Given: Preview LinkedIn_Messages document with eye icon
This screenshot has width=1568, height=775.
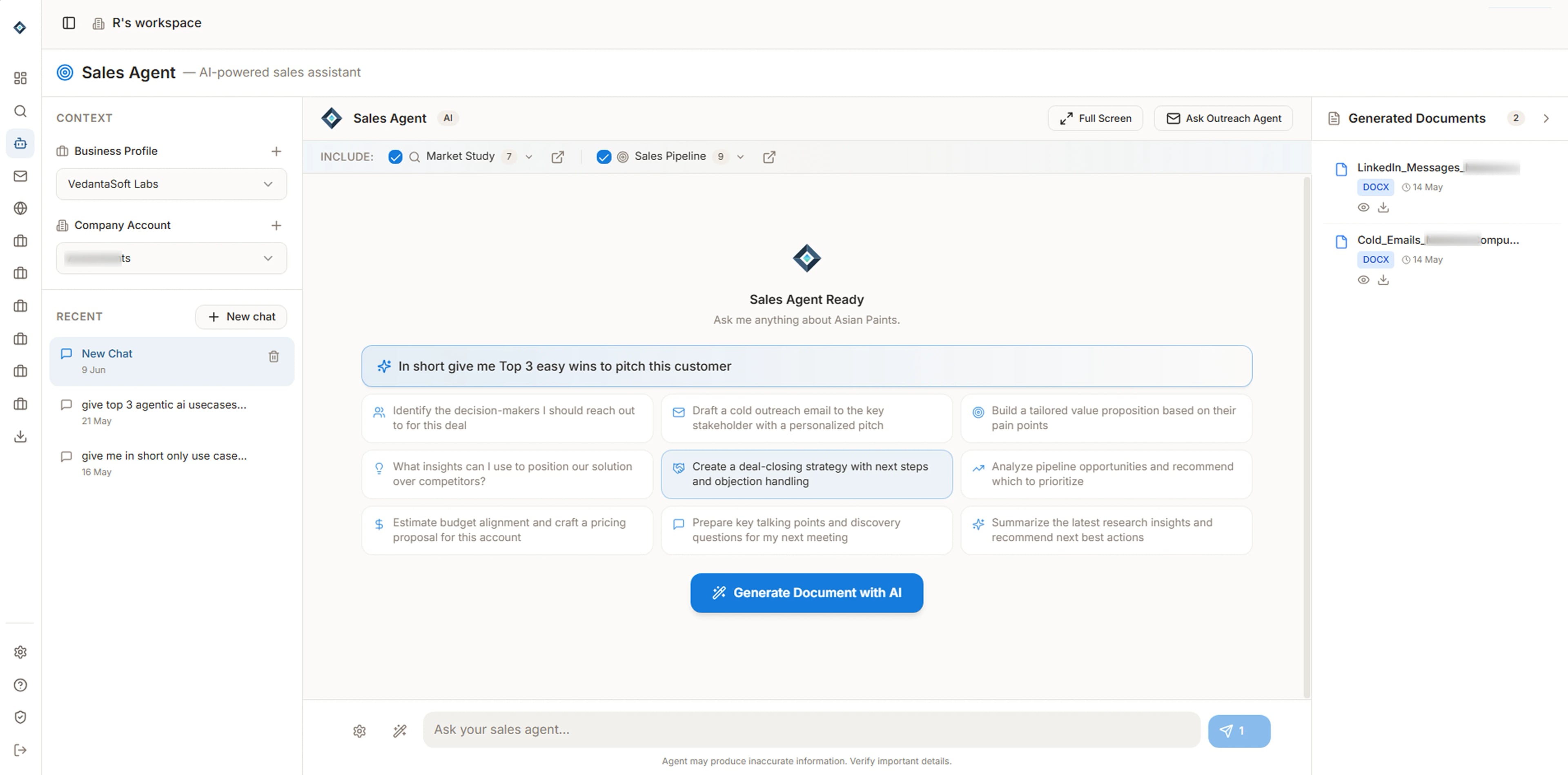Looking at the screenshot, I should coord(1363,208).
